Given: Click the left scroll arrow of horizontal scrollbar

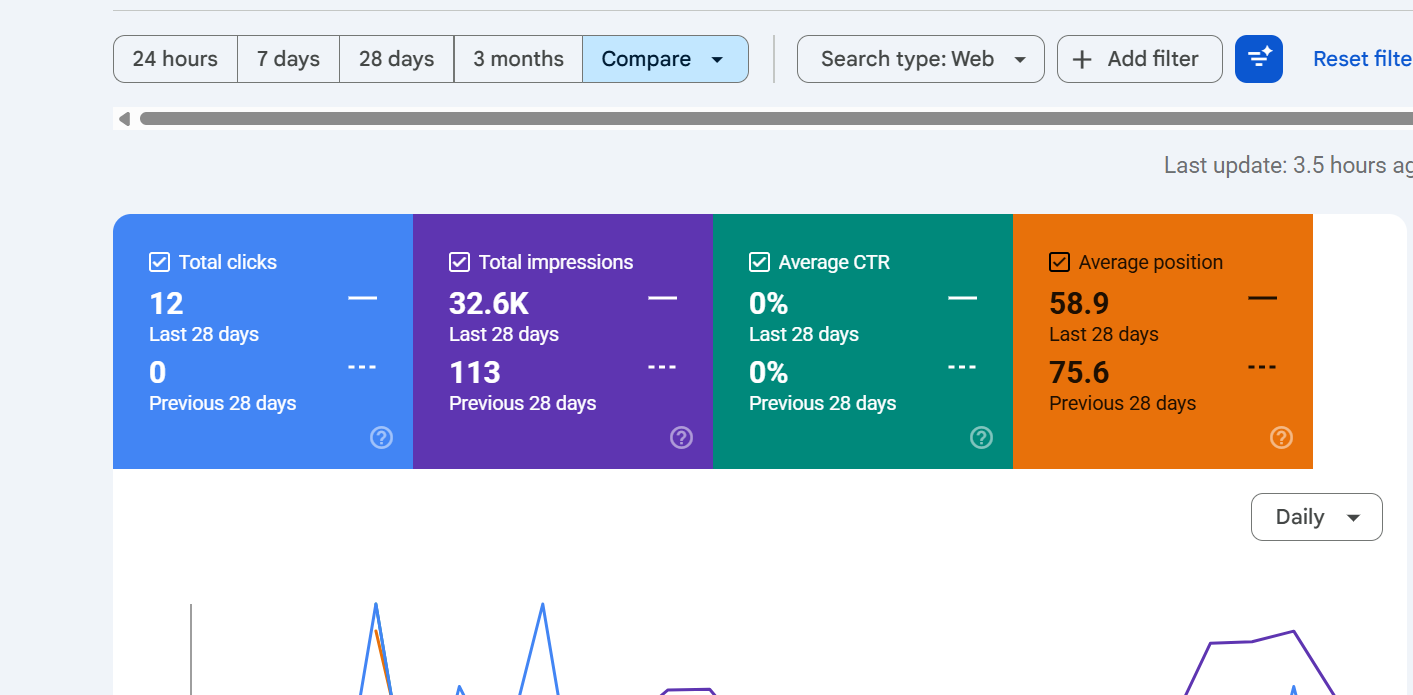Looking at the screenshot, I should pos(124,119).
